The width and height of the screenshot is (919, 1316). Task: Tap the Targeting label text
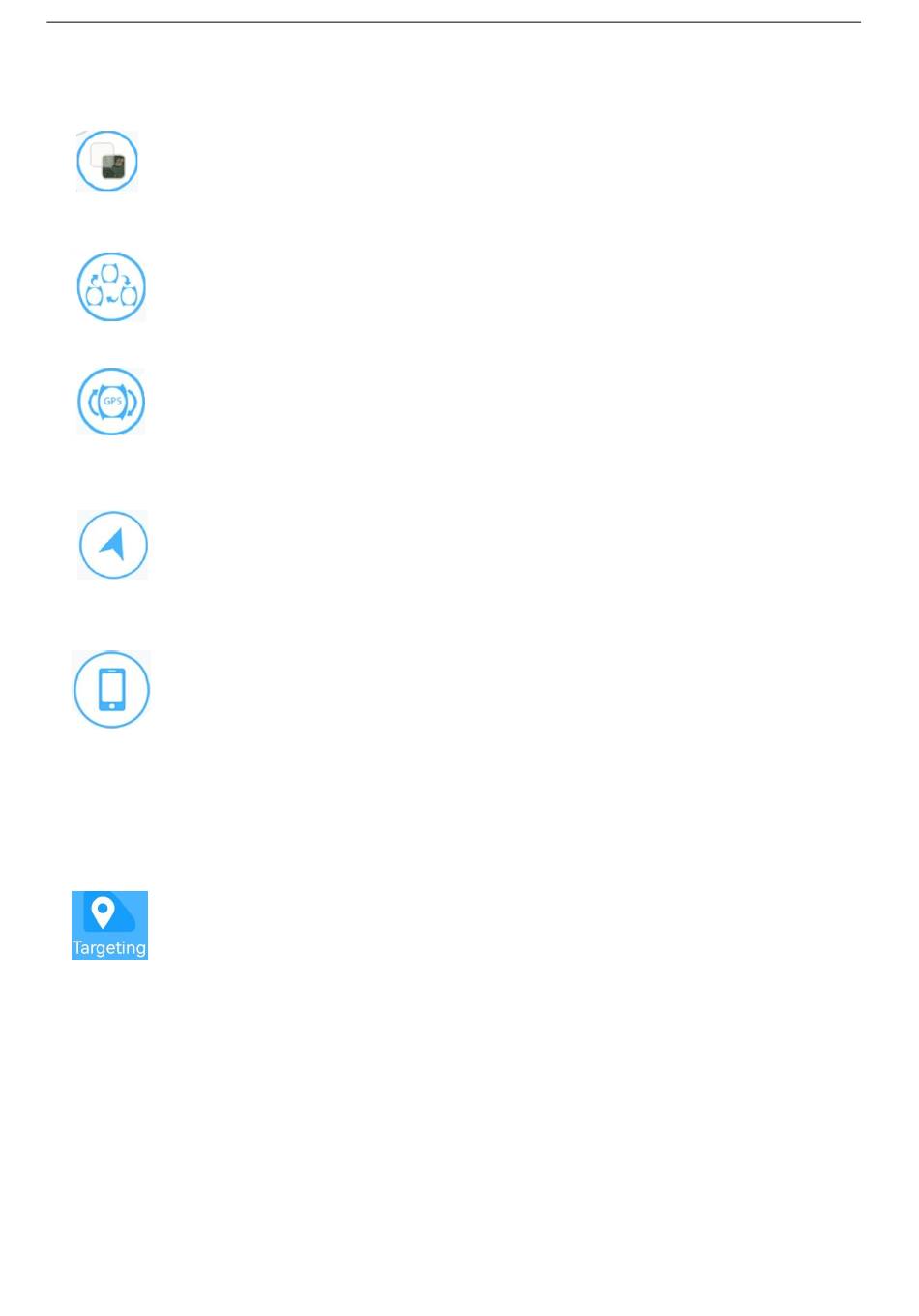click(x=109, y=947)
